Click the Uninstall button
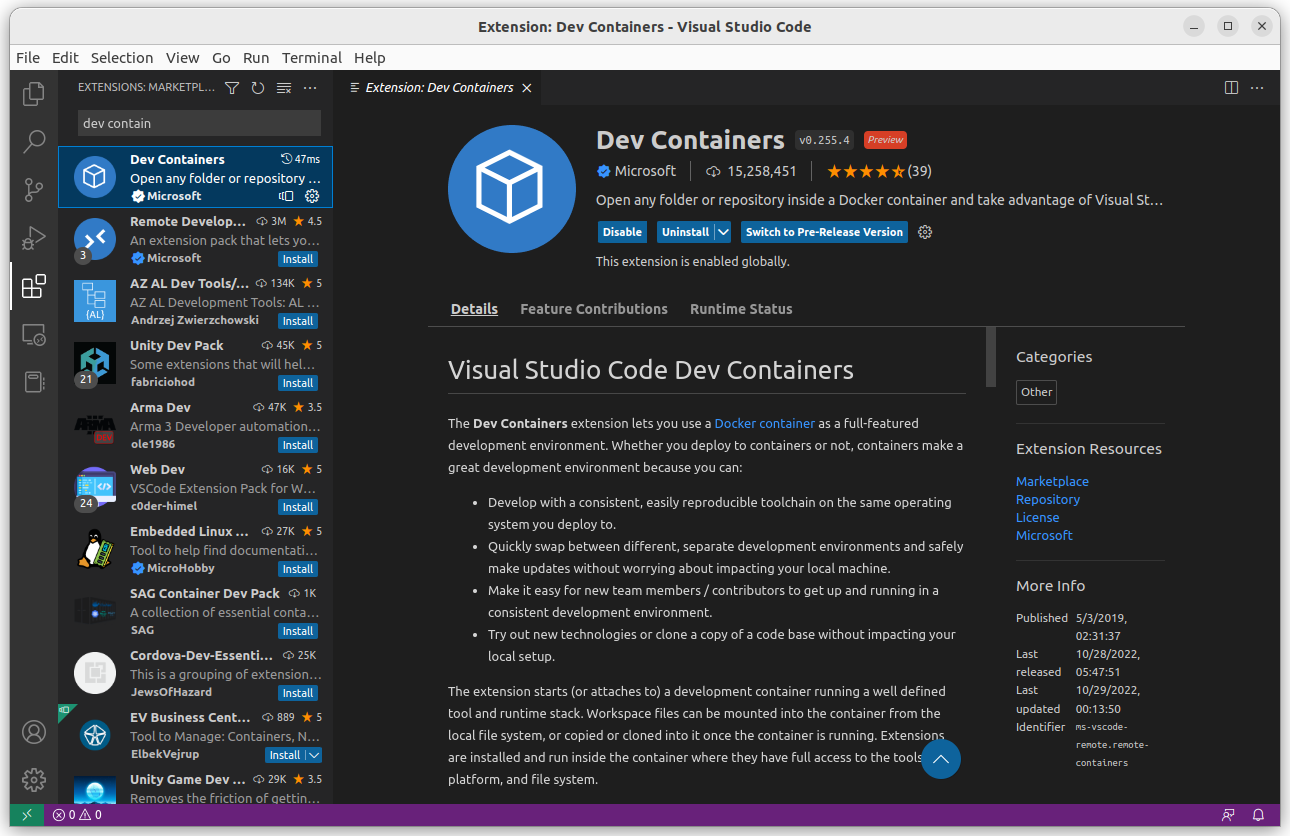Image resolution: width=1290 pixels, height=836 pixels. [x=686, y=232]
